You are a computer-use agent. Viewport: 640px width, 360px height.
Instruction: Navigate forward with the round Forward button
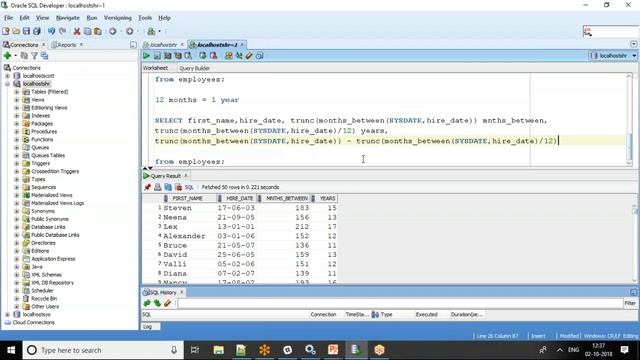coord(129,31)
